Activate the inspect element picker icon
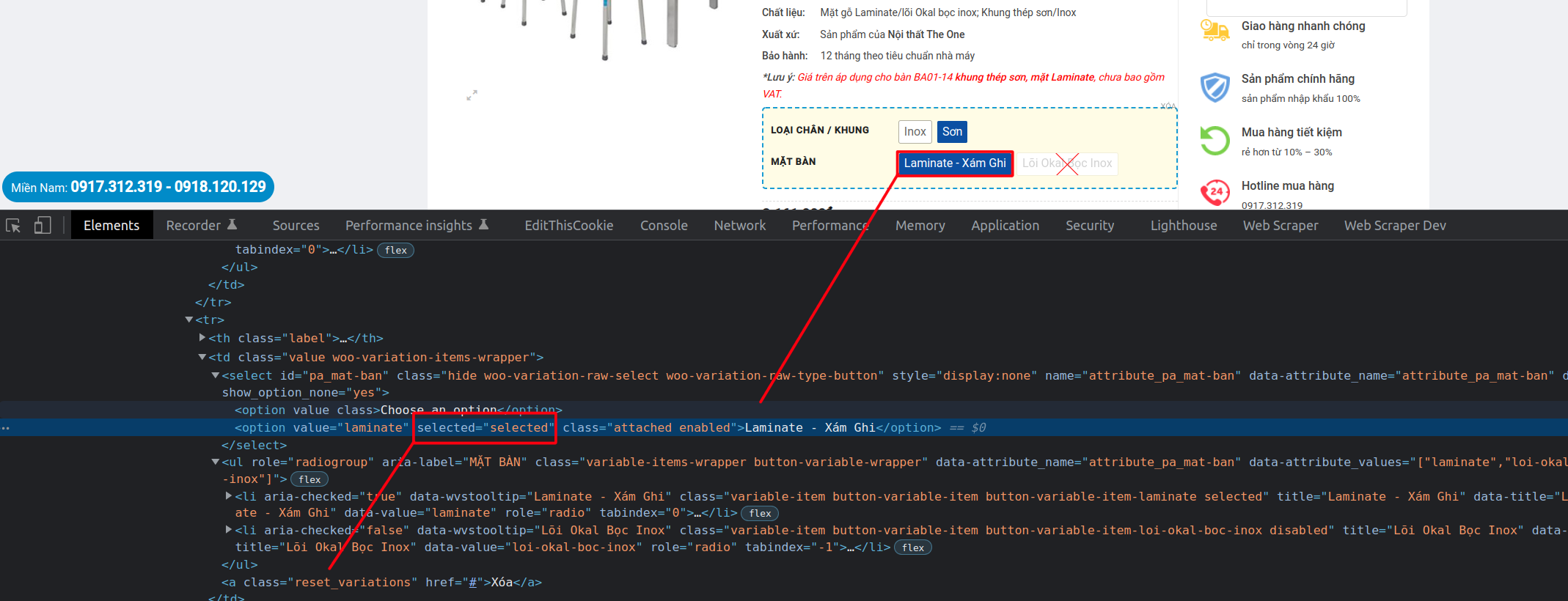 tap(13, 226)
